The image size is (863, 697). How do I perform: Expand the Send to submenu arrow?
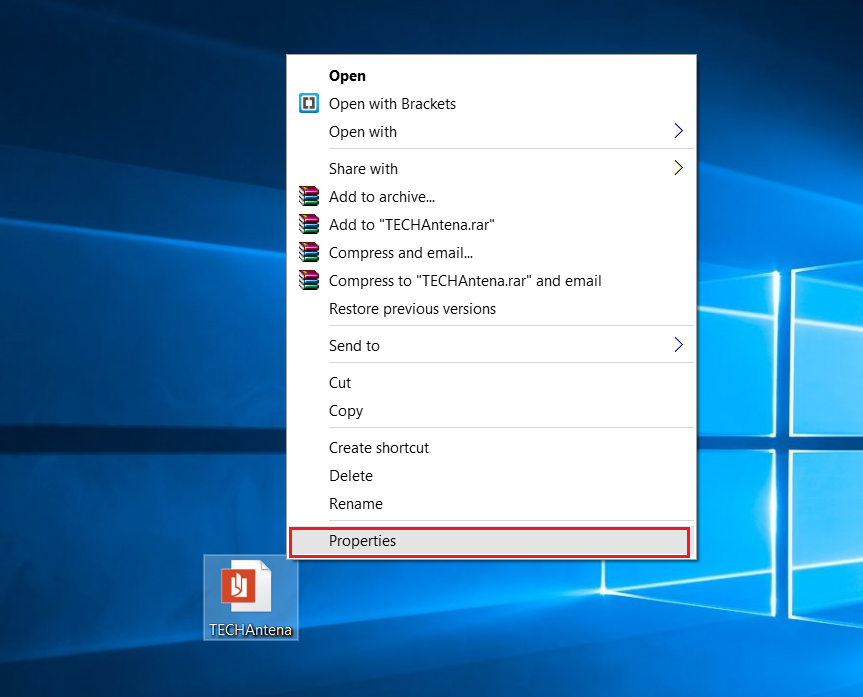679,345
